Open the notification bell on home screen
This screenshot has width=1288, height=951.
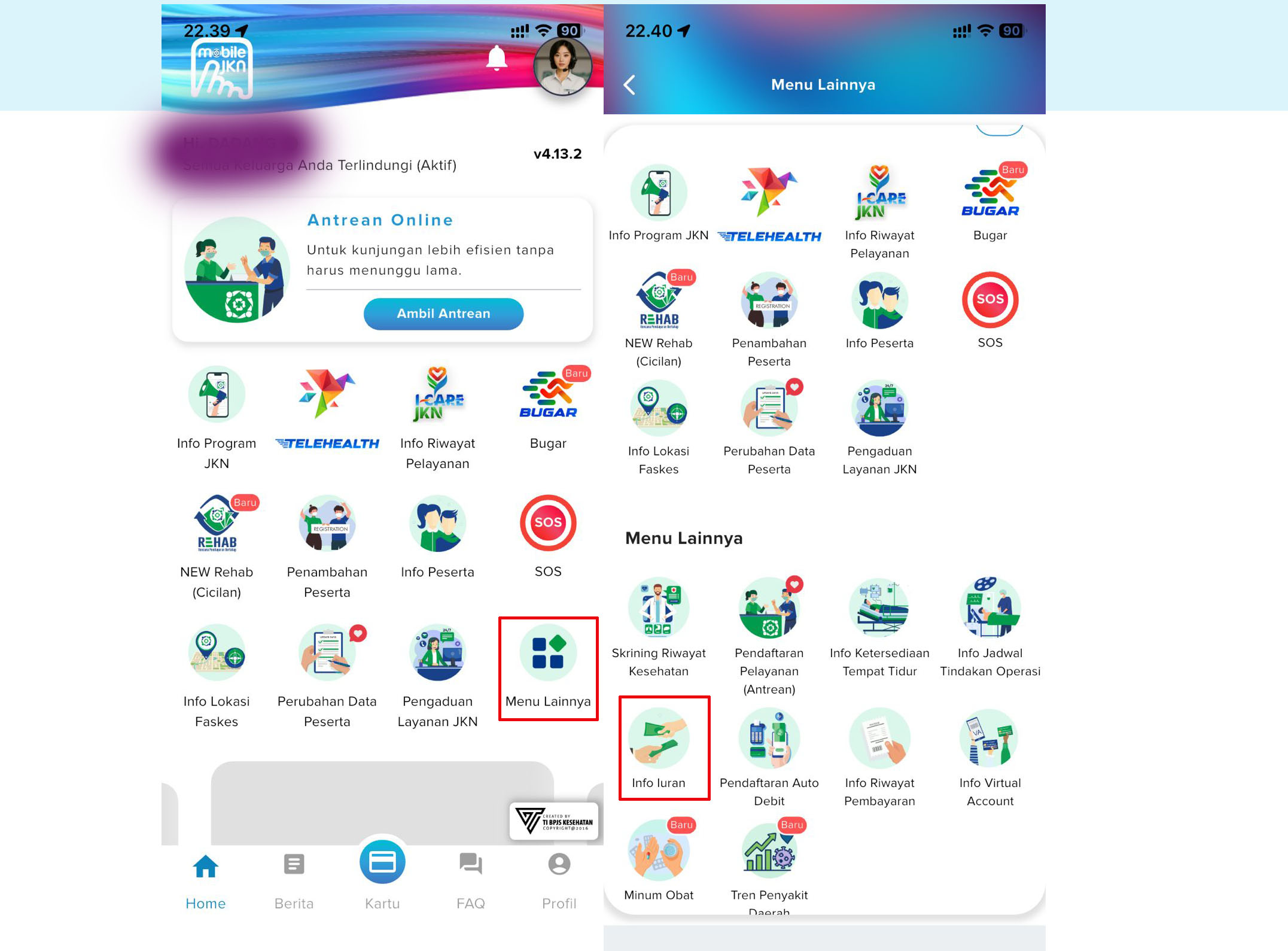[496, 59]
